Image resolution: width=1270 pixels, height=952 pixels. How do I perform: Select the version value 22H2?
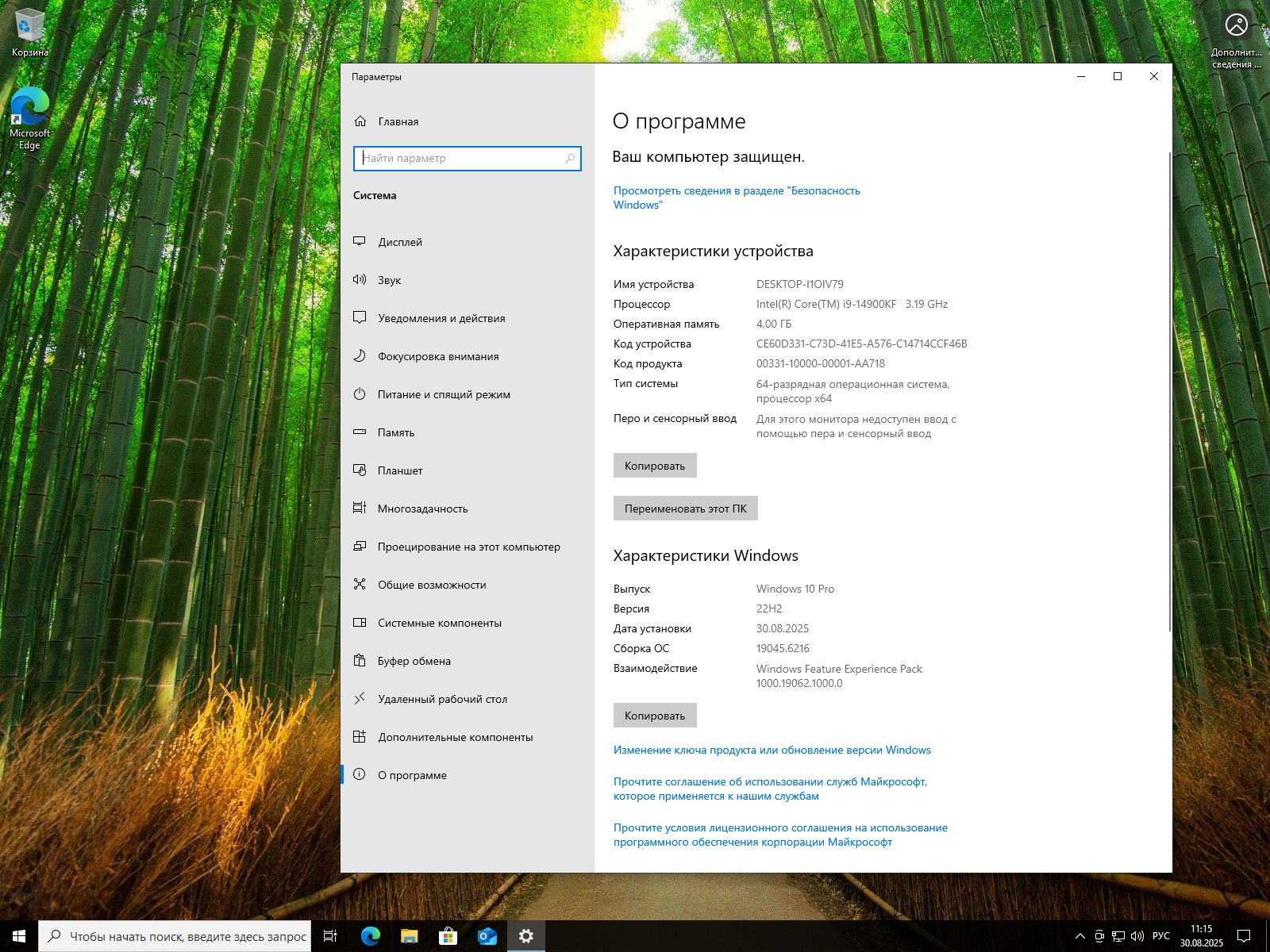(769, 608)
